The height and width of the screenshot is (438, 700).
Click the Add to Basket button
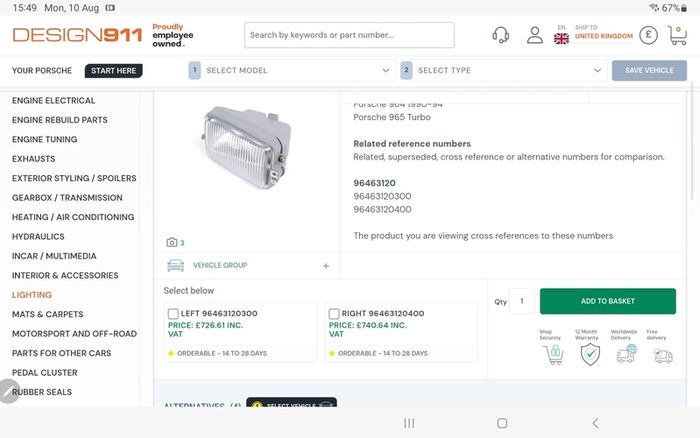tap(608, 301)
